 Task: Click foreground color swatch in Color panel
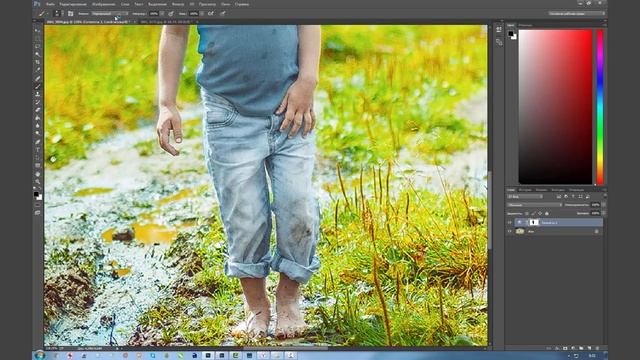[511, 34]
